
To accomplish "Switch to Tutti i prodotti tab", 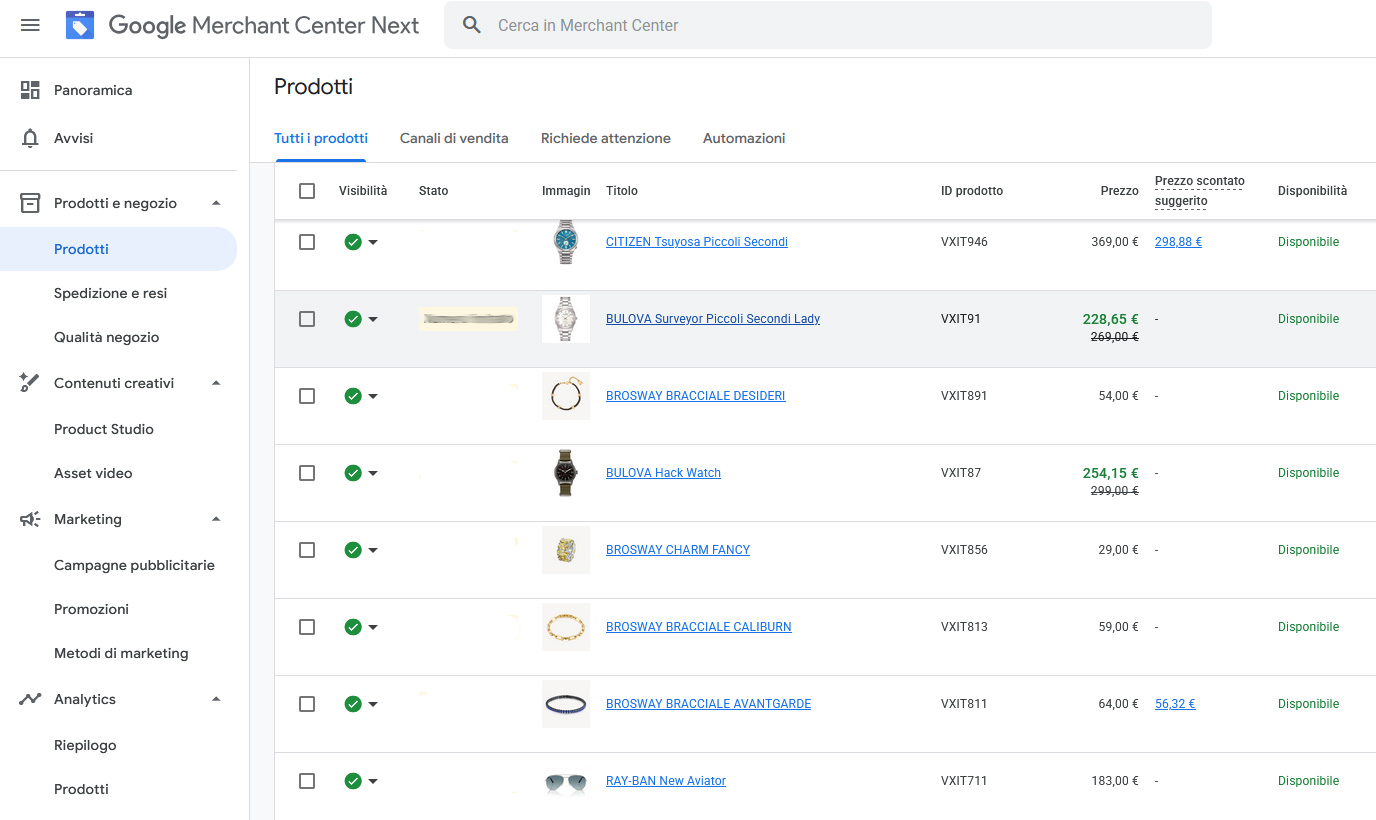I will (321, 138).
